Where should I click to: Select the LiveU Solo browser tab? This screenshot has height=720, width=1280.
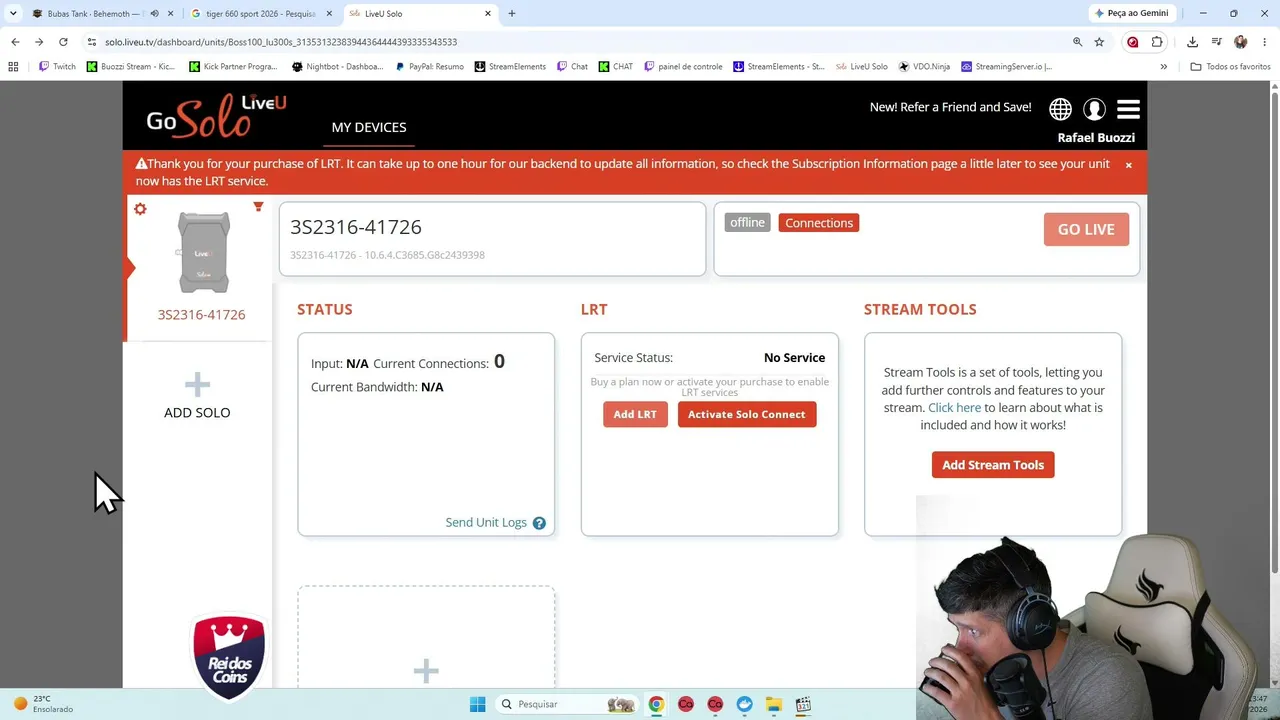[420, 14]
